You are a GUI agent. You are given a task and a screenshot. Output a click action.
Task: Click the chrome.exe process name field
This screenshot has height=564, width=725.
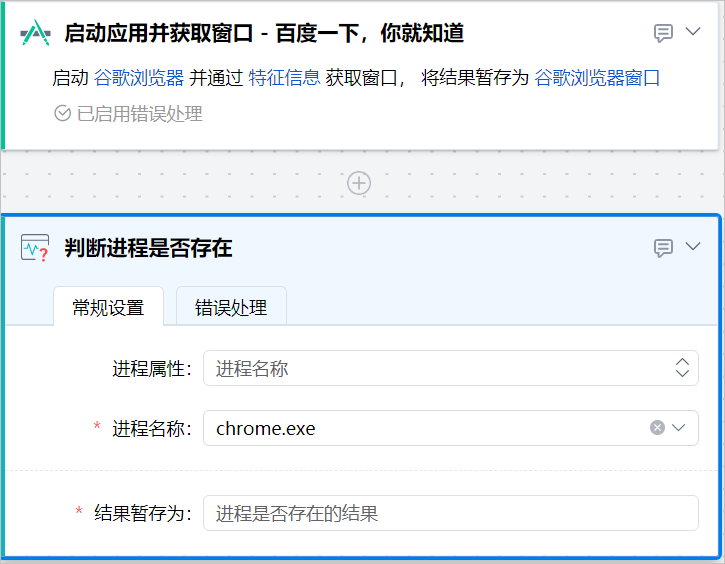420,428
